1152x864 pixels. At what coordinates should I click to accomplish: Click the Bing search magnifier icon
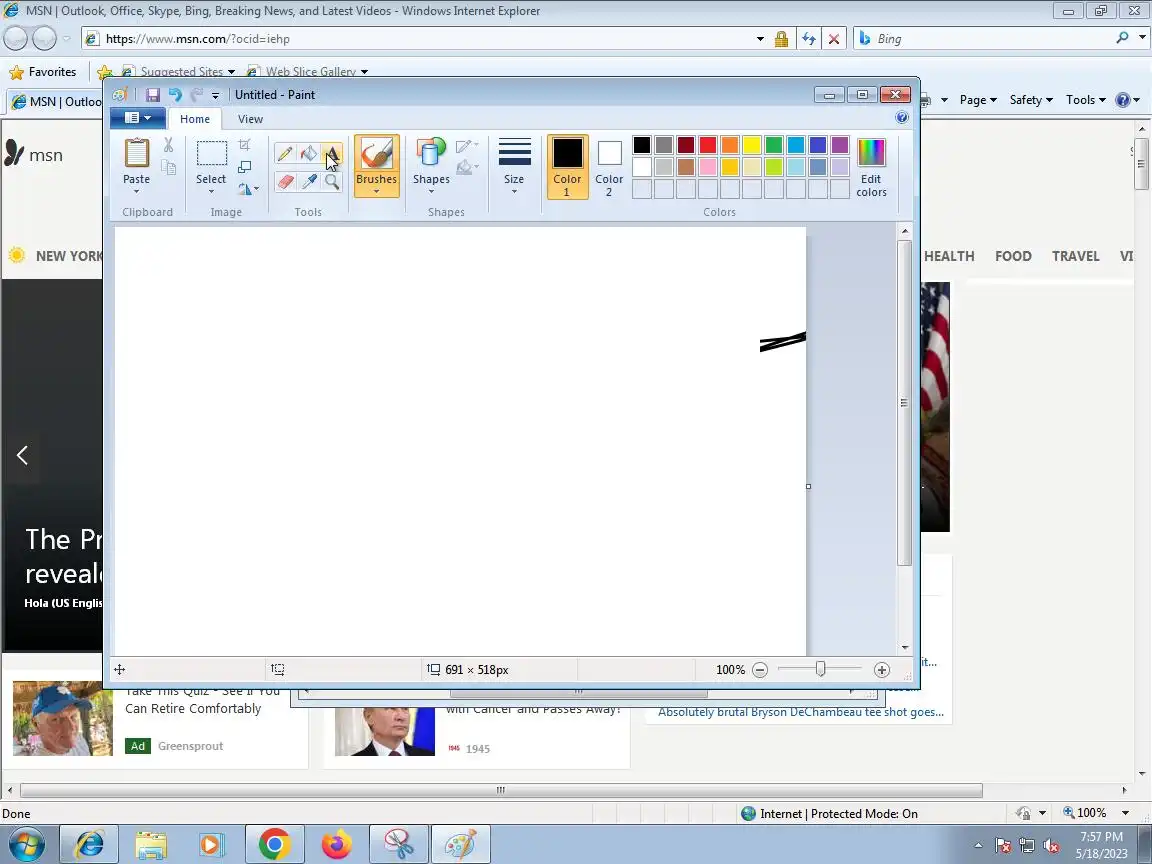1123,37
